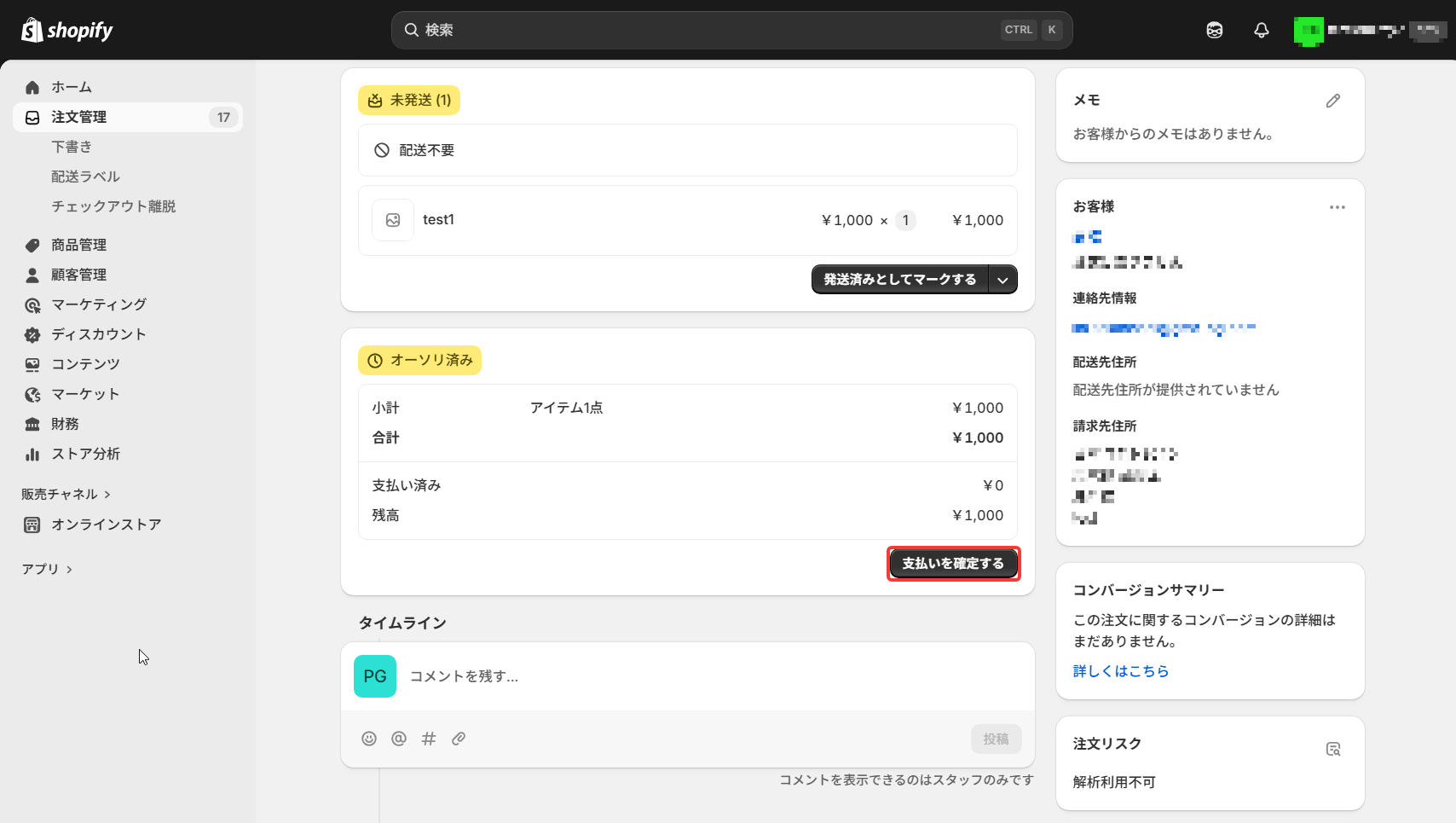Open チェックアウト離脱 submenu item
This screenshot has width=1456, height=823.
tap(113, 206)
